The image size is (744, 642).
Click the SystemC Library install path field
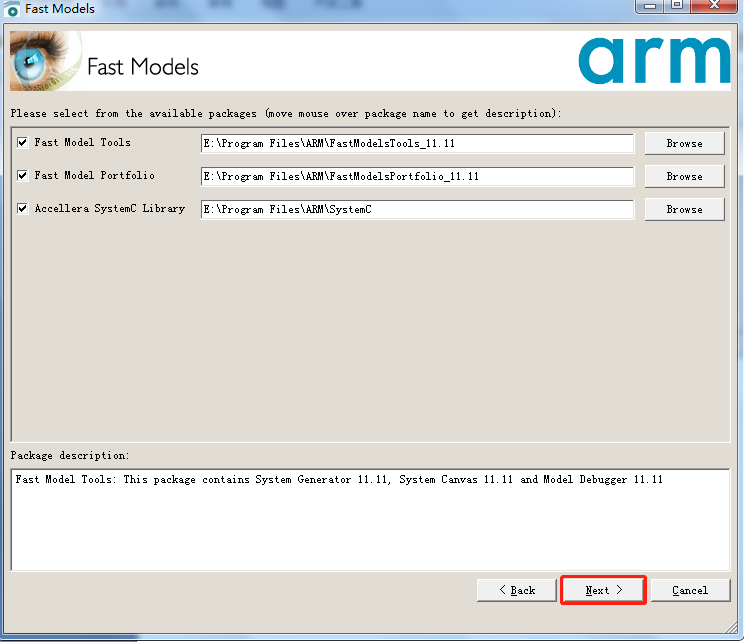417,209
